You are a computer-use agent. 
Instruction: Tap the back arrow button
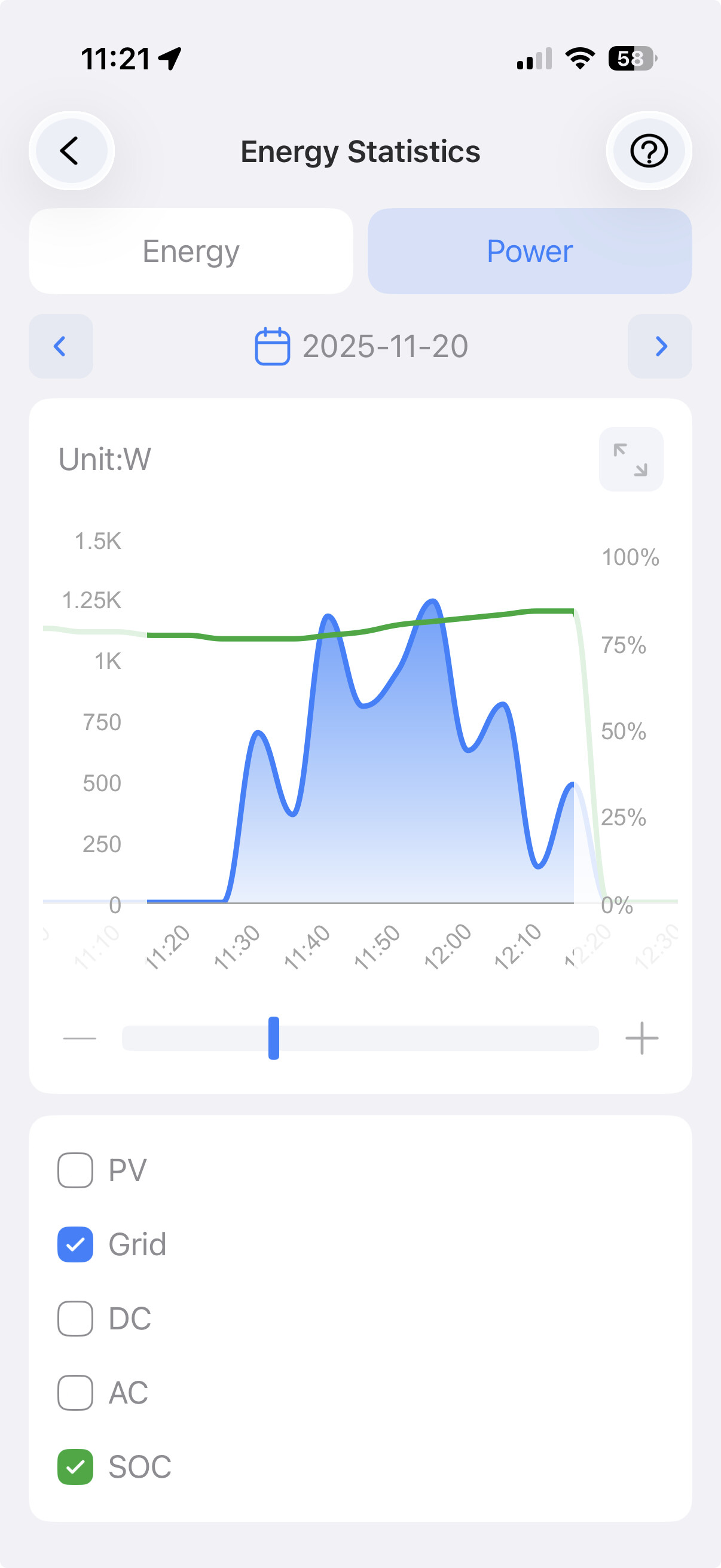71,151
